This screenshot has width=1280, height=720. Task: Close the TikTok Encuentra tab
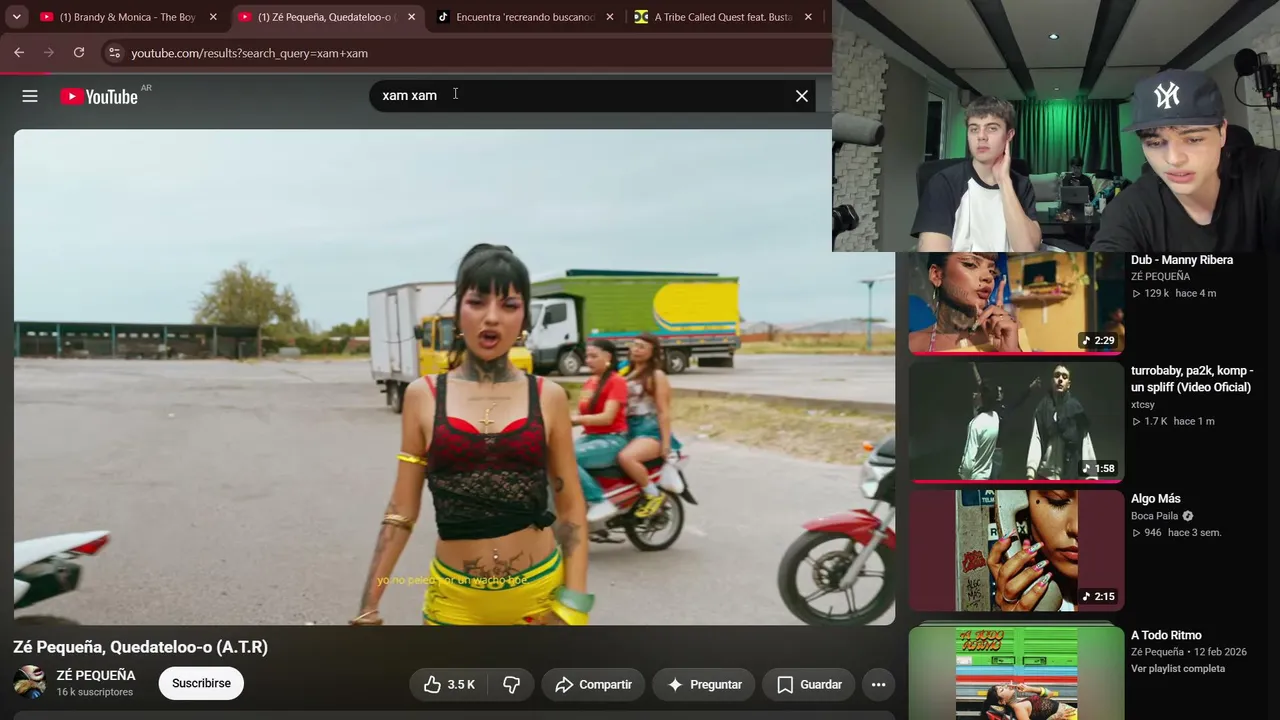tap(610, 17)
